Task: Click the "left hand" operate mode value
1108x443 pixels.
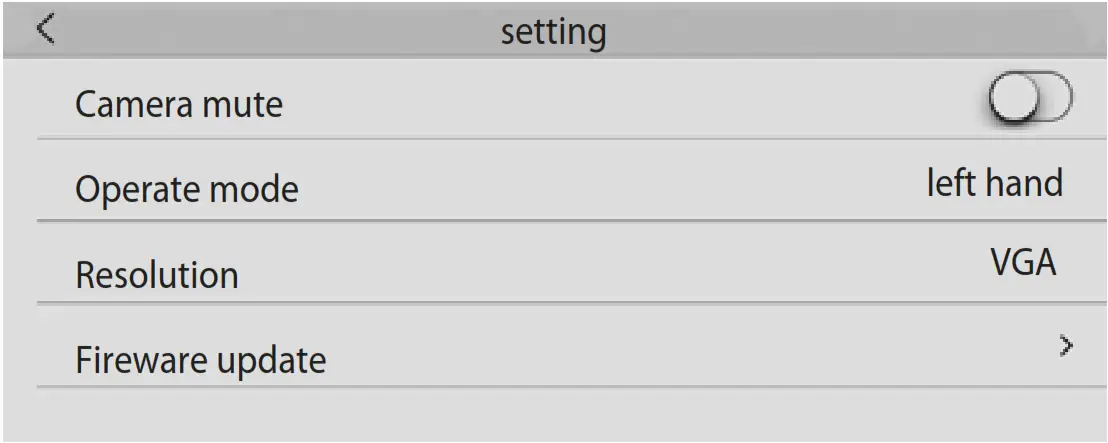Action: 994,183
